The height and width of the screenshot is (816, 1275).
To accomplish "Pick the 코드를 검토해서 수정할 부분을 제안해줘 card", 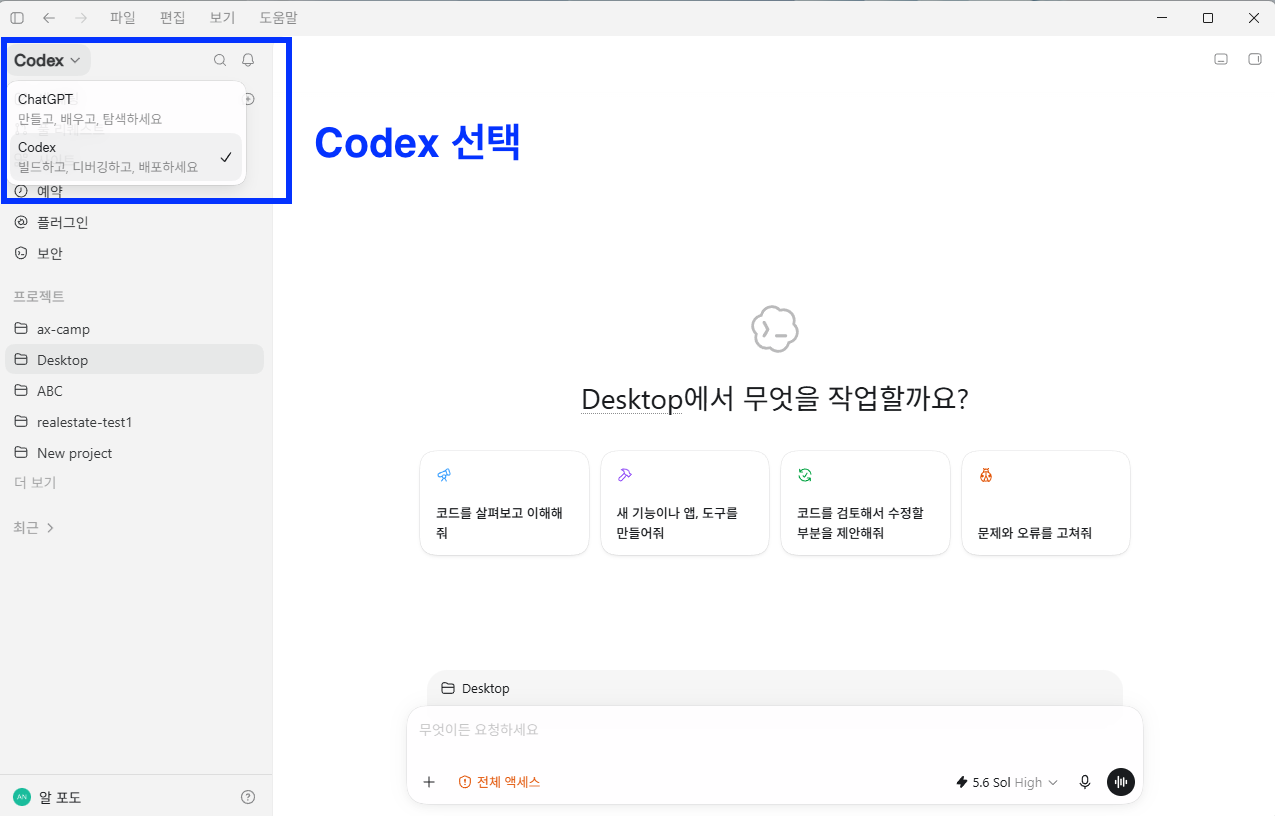I will coord(865,503).
